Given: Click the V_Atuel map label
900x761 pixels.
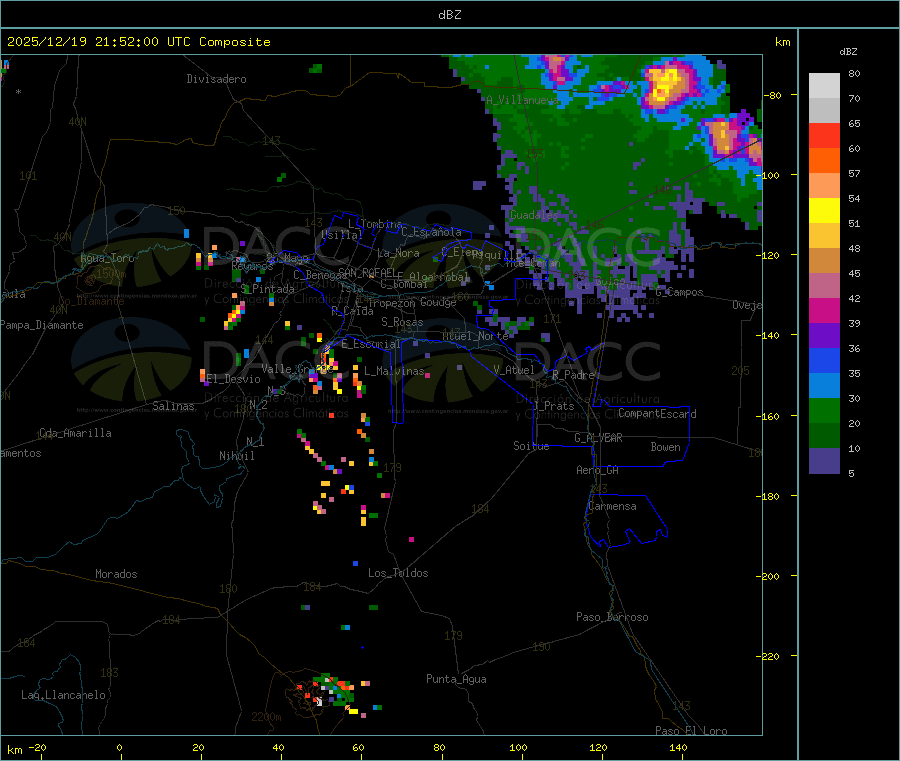Looking at the screenshot, I should 514,370.
